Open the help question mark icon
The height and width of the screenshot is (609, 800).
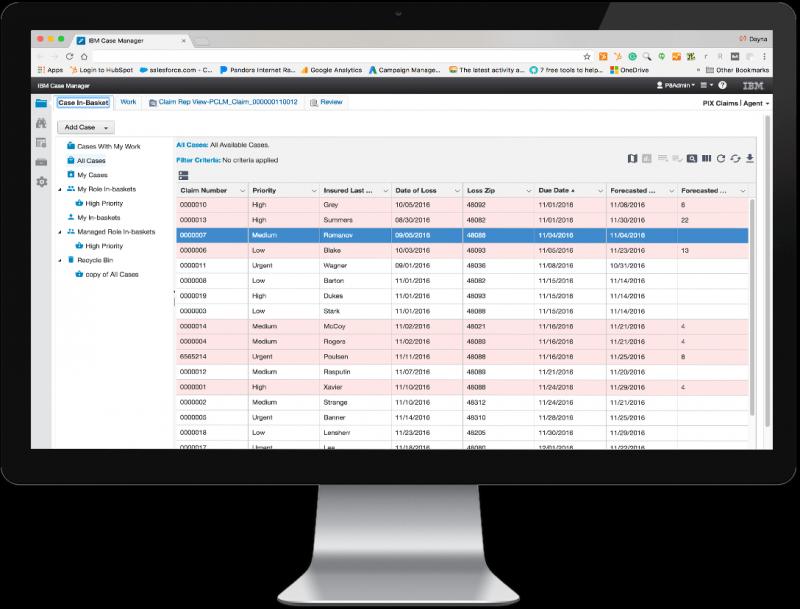point(722,85)
